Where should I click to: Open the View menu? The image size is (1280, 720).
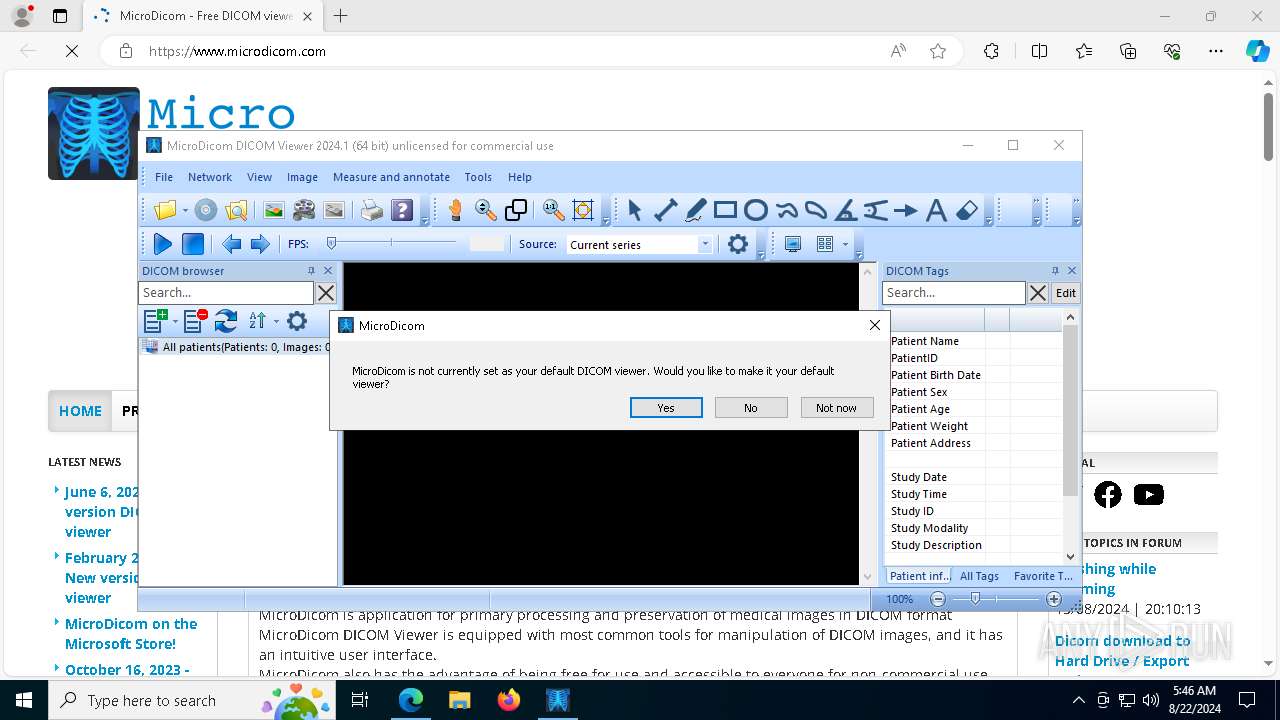click(259, 177)
